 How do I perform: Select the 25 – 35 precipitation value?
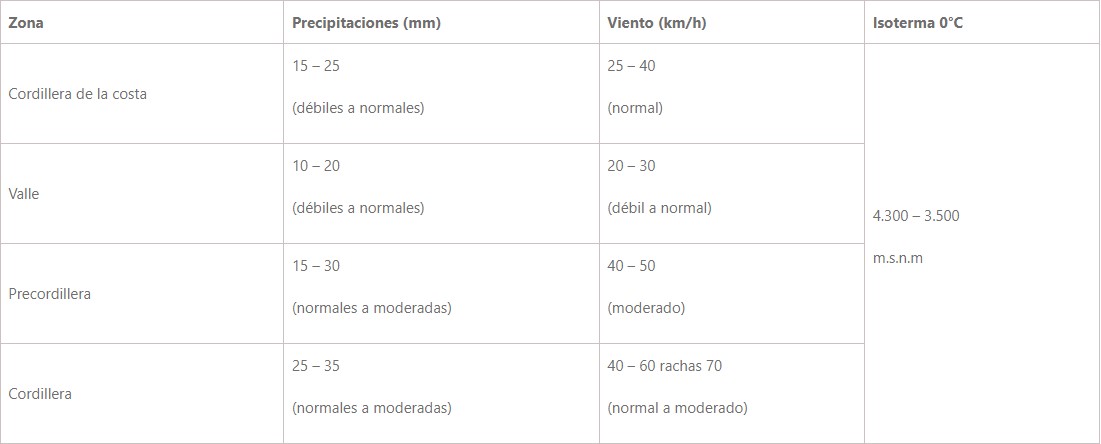pyautogui.click(x=316, y=365)
